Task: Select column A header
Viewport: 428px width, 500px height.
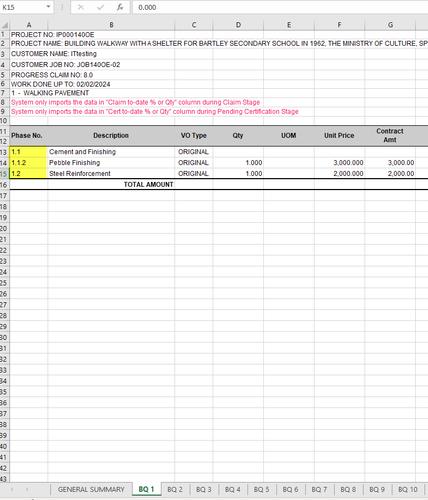Action: coord(29,25)
